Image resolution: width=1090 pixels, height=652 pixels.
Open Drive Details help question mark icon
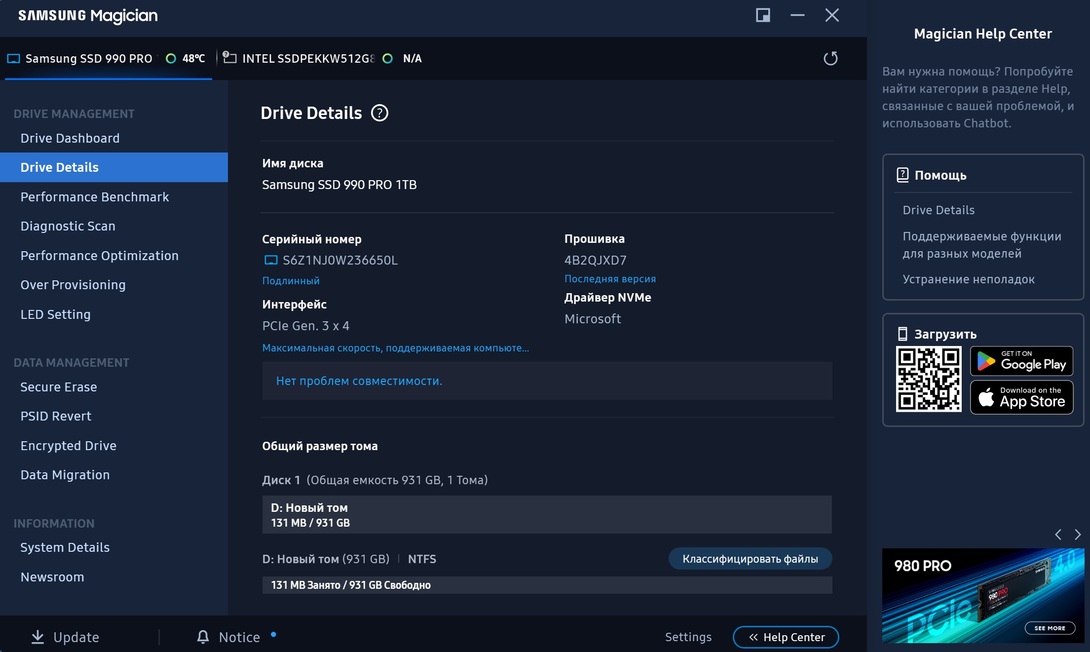[x=380, y=113]
